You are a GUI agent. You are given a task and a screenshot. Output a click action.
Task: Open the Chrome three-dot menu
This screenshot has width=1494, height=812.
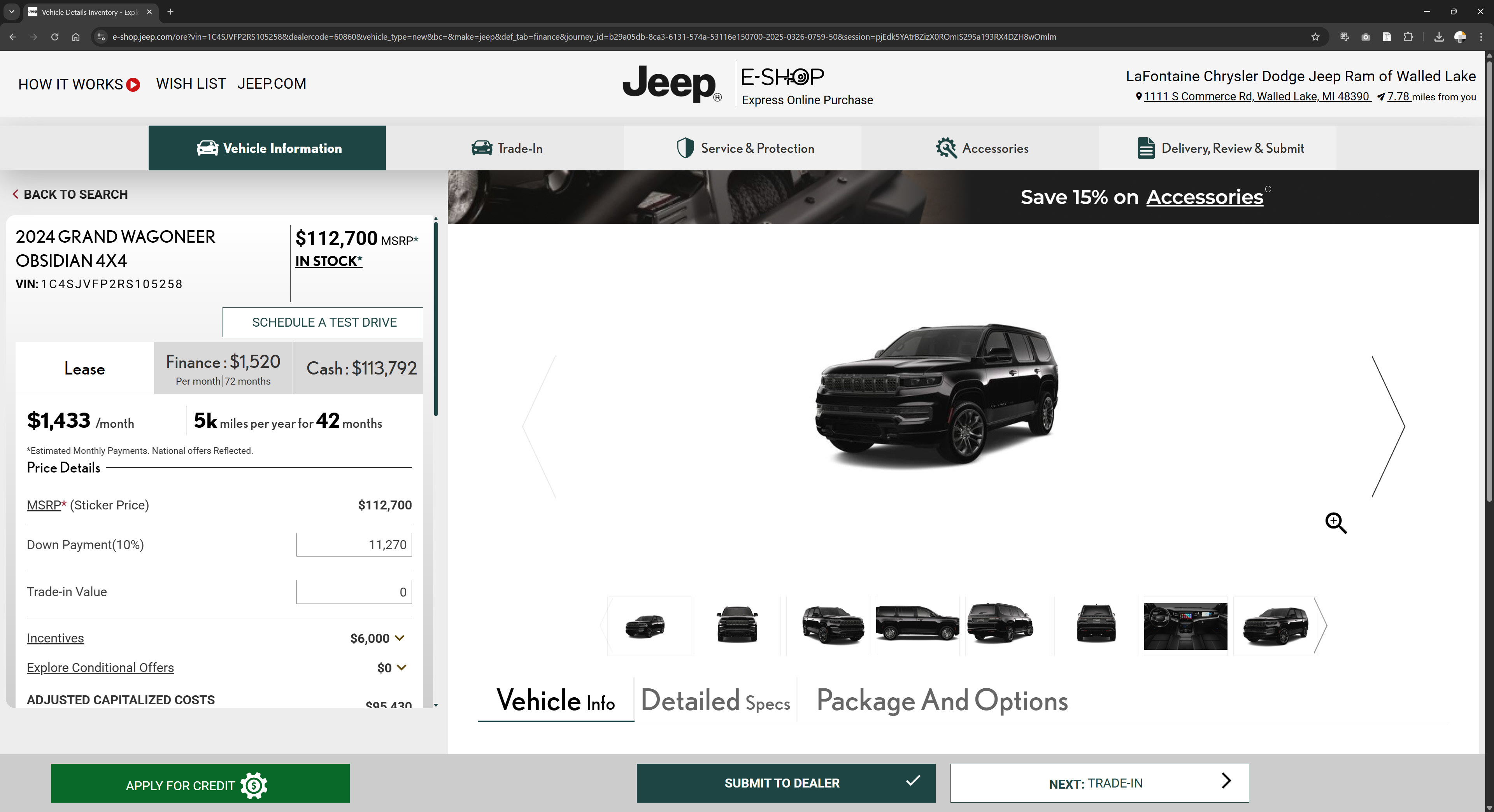(x=1481, y=37)
